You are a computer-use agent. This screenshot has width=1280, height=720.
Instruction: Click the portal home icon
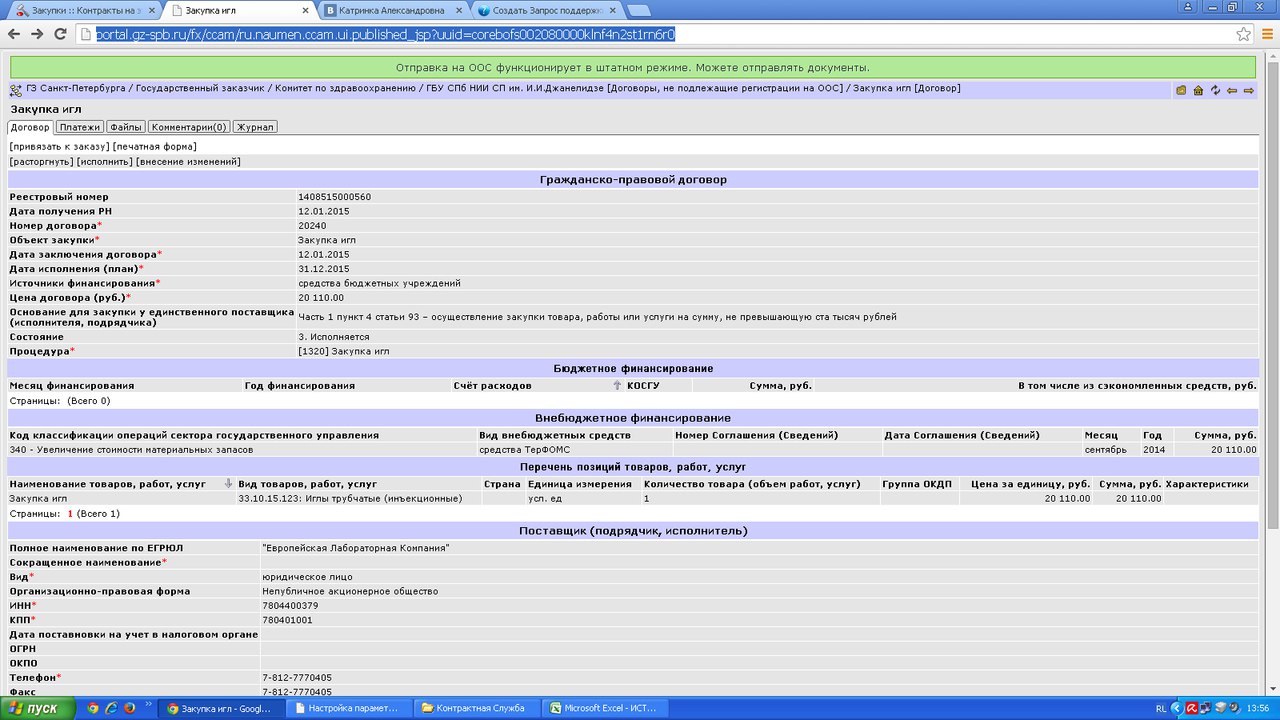coord(1198,90)
